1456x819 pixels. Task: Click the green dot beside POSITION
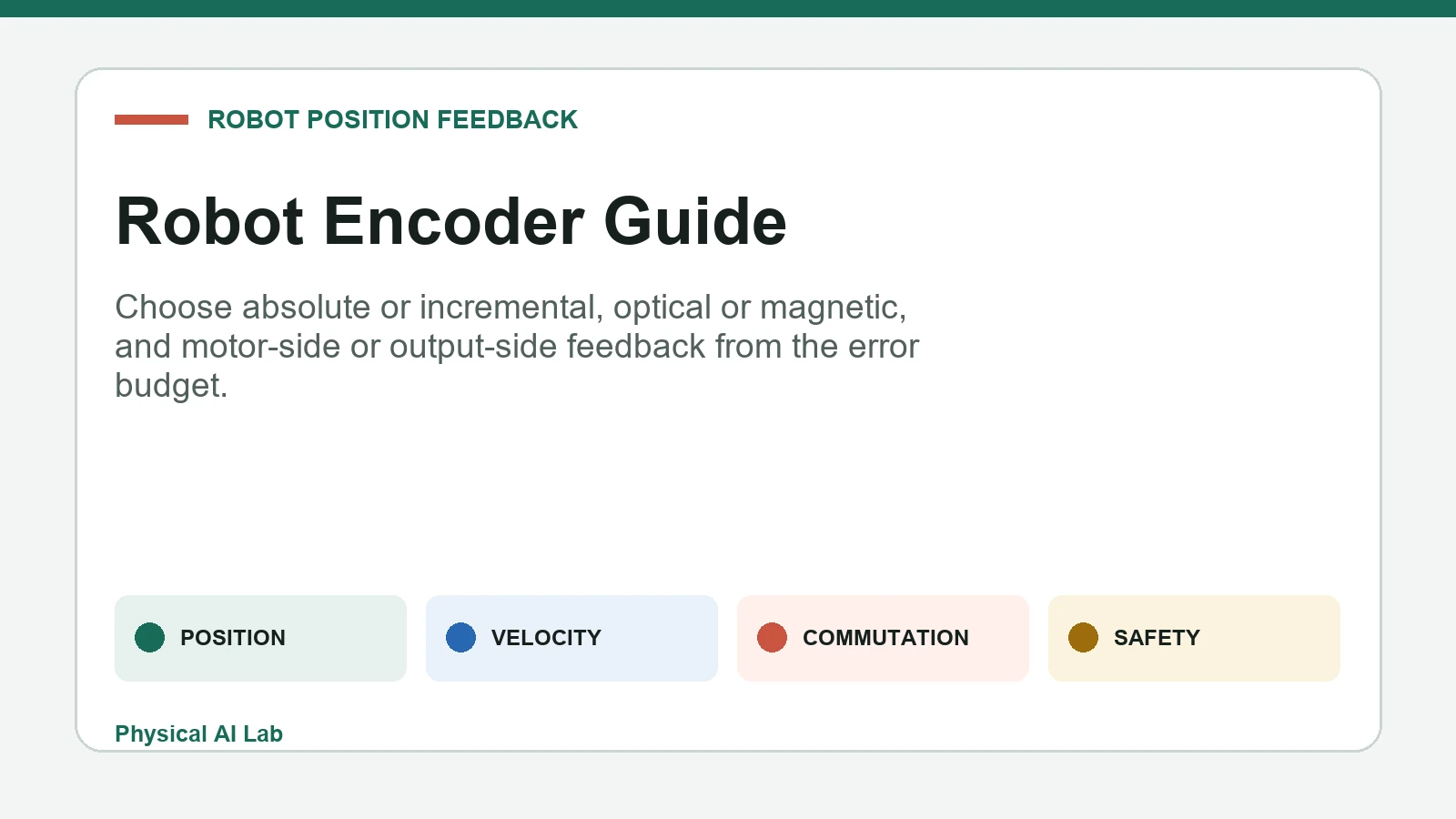pos(149,638)
